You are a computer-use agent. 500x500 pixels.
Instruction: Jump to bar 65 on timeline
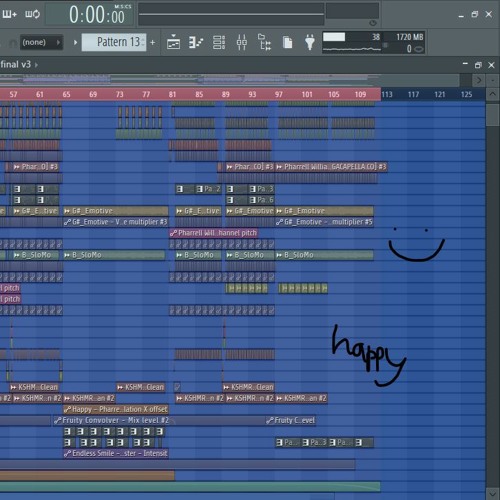pyautogui.click(x=66, y=94)
